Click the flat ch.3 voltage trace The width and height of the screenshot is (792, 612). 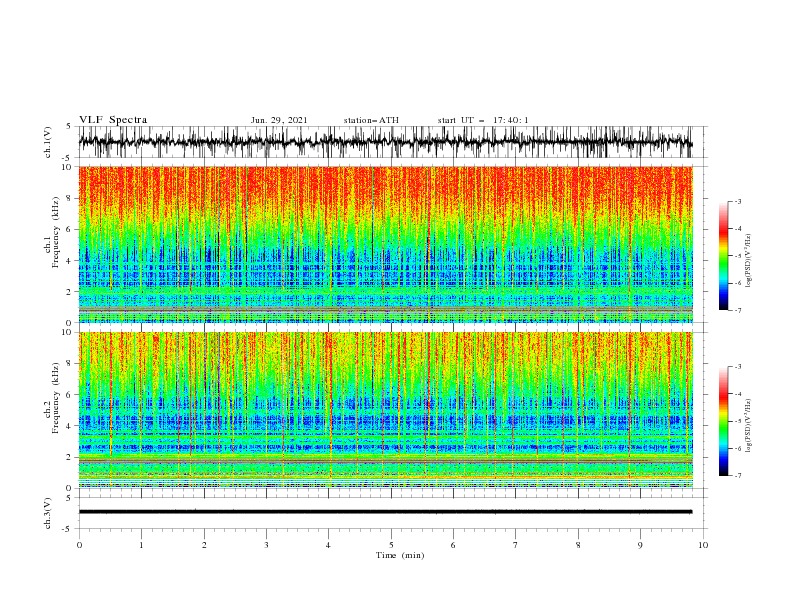pos(385,512)
